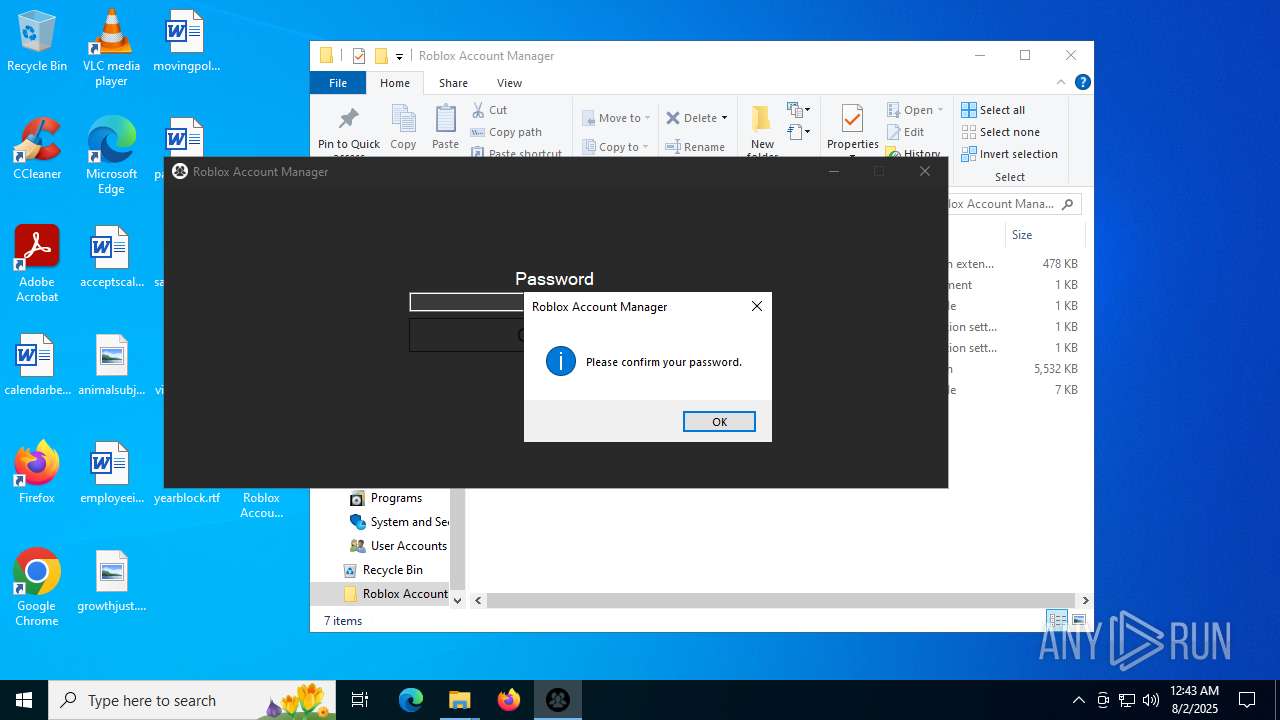The width and height of the screenshot is (1280, 720).
Task: Collapse the Explorer ribbon with the chevron
Action: pos(1061,82)
